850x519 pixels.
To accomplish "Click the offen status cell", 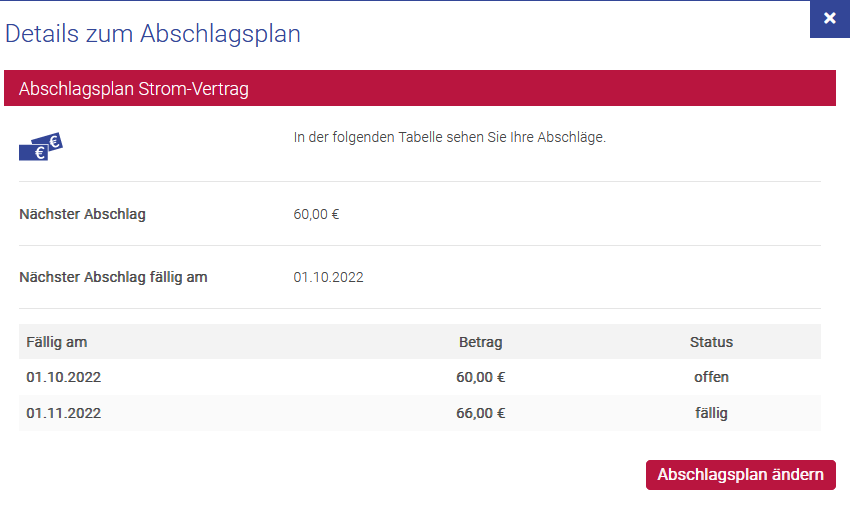I will point(711,378).
